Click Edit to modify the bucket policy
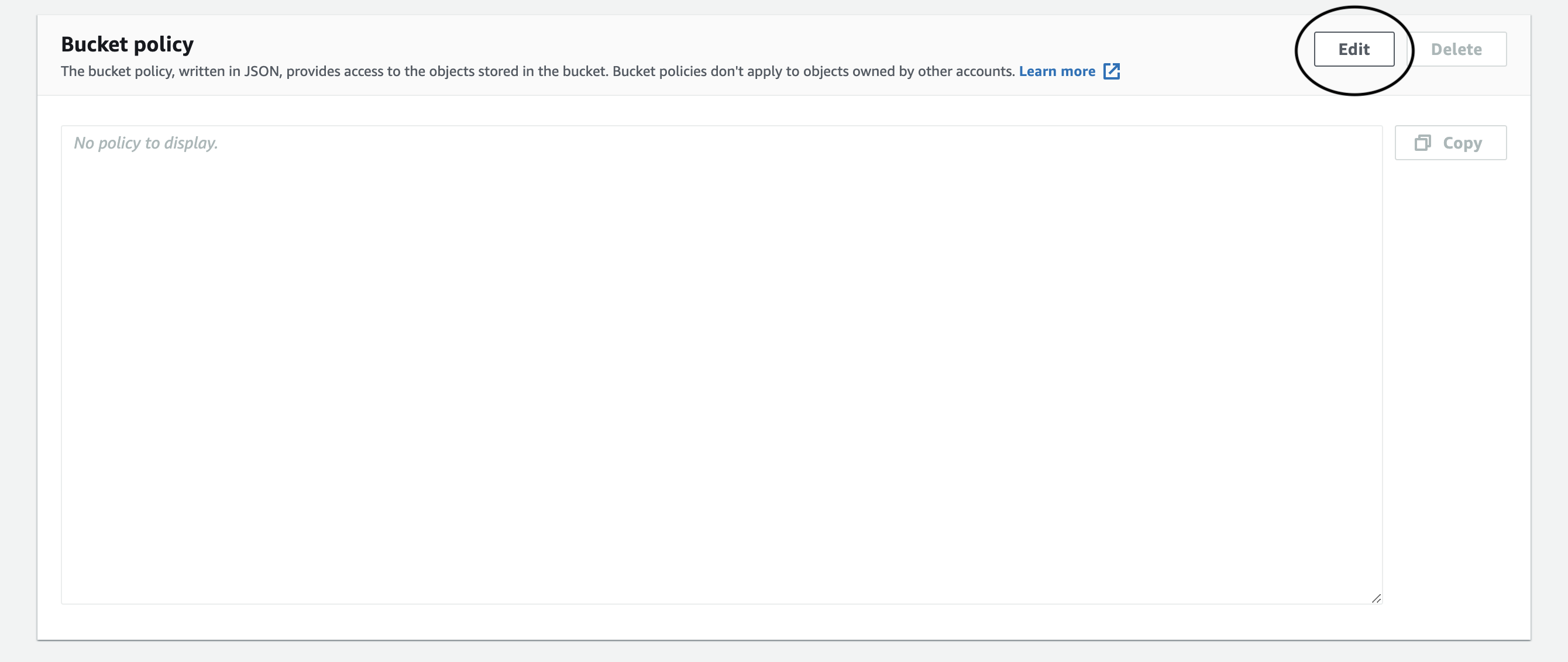Viewport: 1568px width, 662px height. click(1354, 49)
